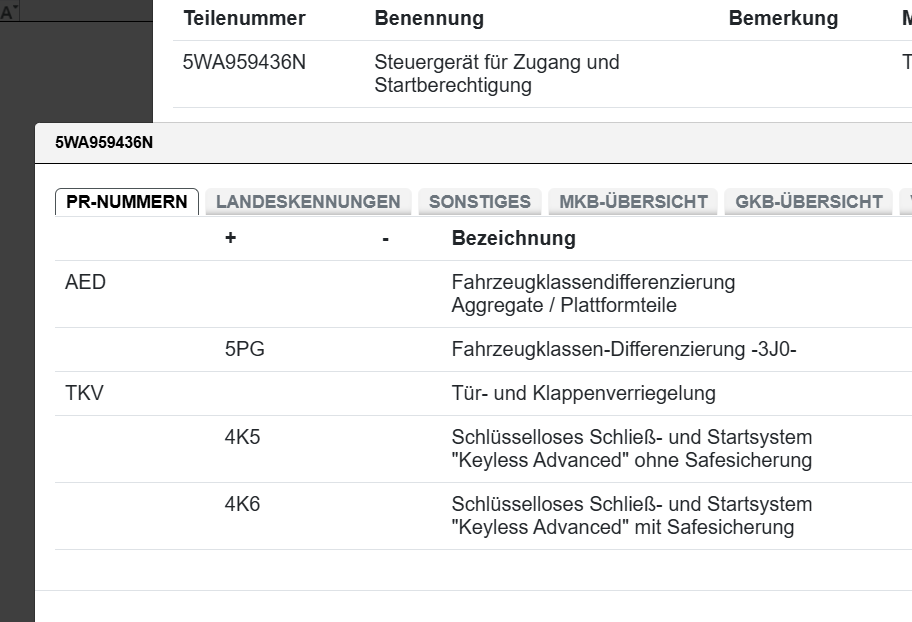This screenshot has height=622, width=912.
Task: Select the SONSTIGES tab
Action: (x=479, y=201)
